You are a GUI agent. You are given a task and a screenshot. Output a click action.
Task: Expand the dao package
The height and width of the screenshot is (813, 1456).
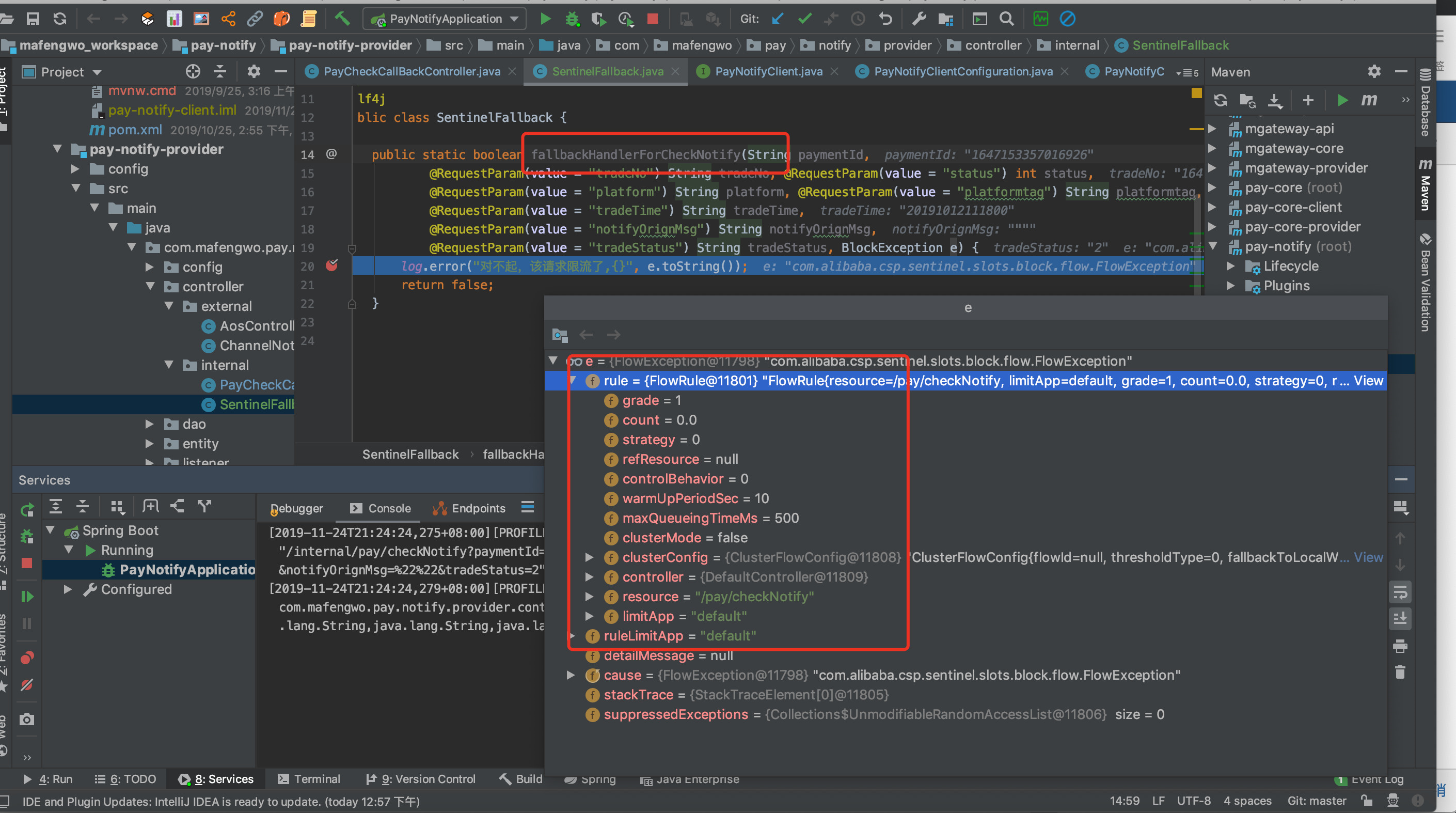pyautogui.click(x=149, y=424)
